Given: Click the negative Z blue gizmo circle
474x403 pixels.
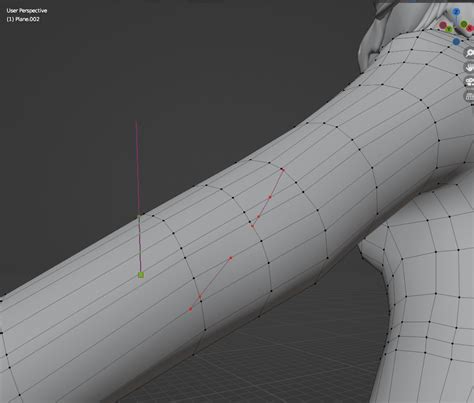Looking at the screenshot, I should point(456,42).
